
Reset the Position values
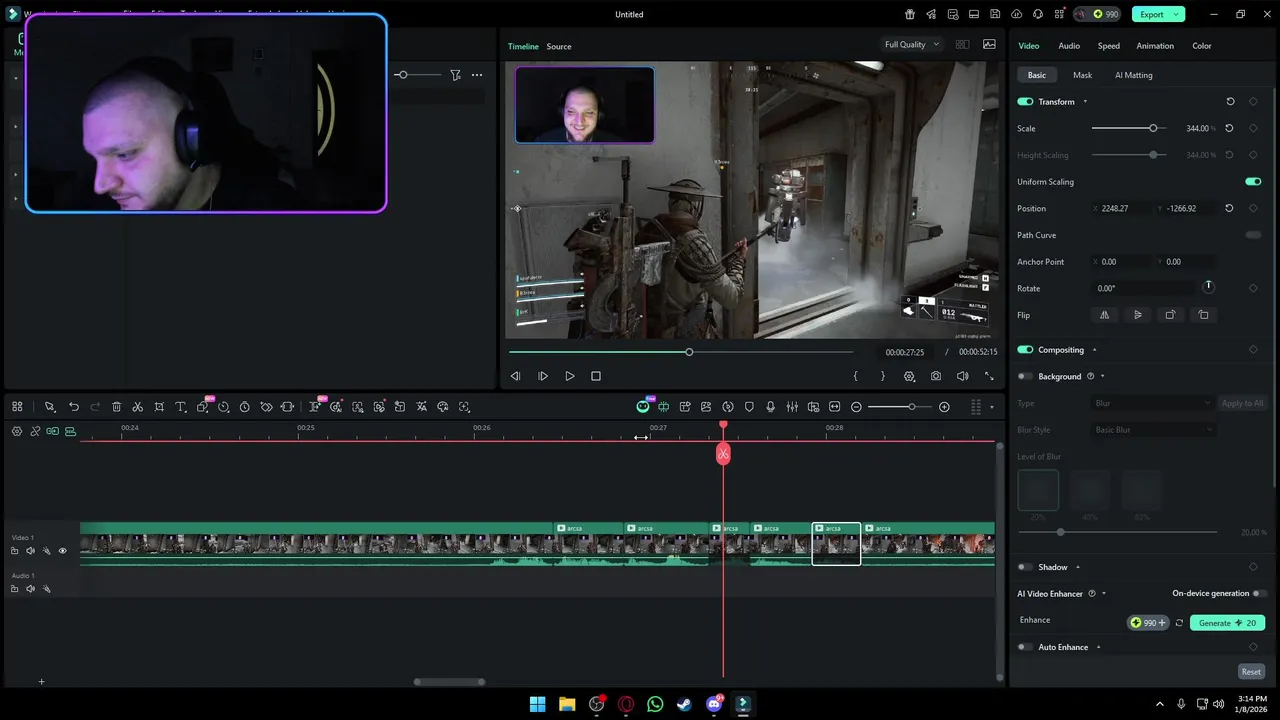tap(1229, 208)
